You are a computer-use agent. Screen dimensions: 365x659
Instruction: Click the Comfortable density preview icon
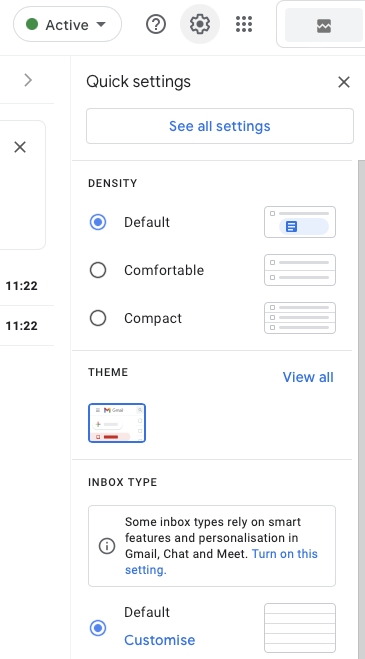(300, 270)
